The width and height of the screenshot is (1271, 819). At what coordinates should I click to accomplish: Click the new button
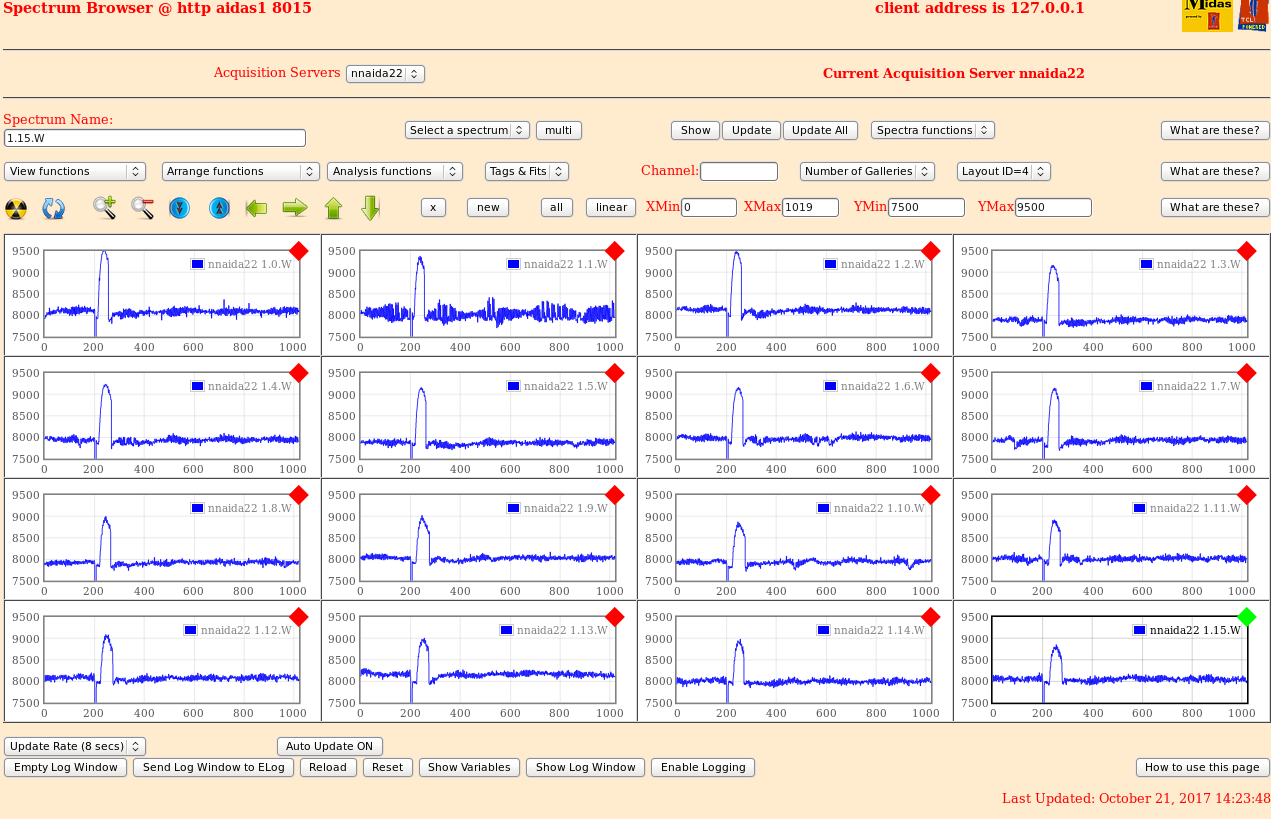[x=488, y=207]
